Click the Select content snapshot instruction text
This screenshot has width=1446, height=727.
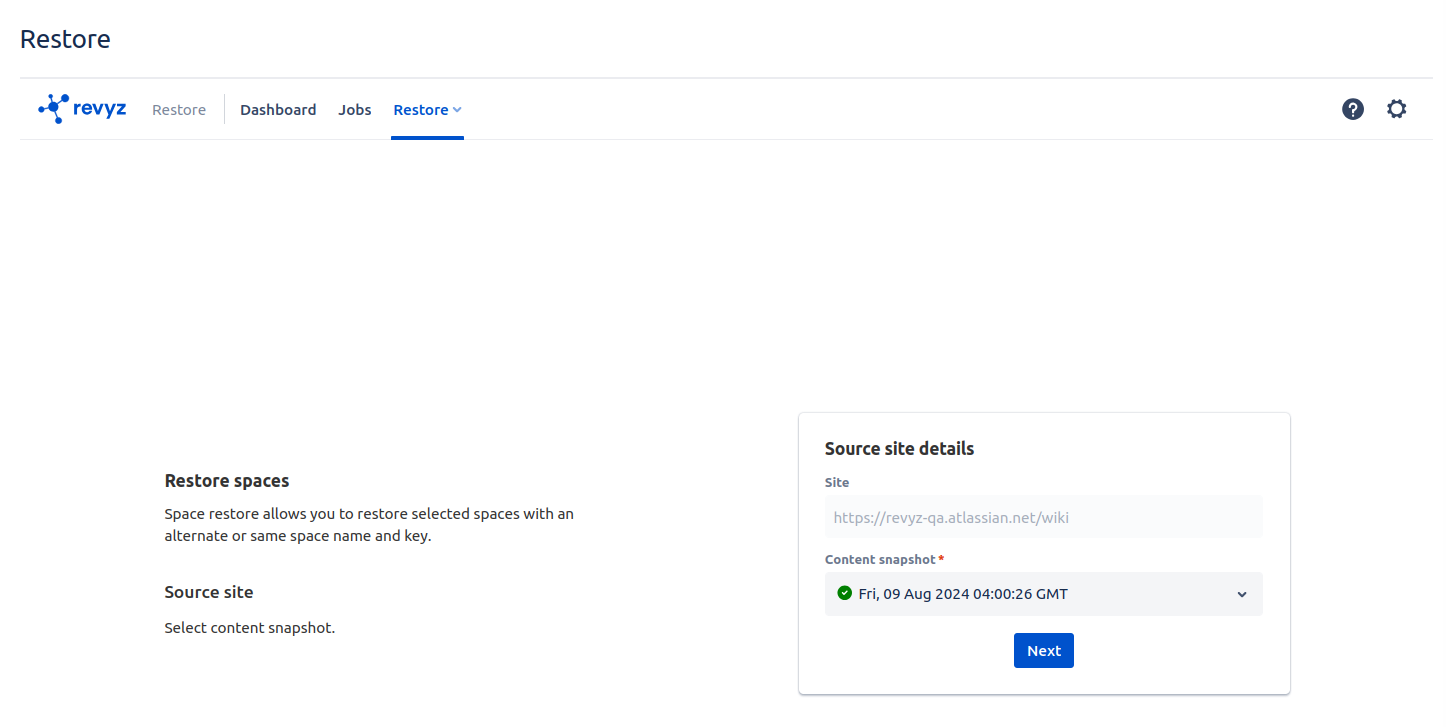249,628
